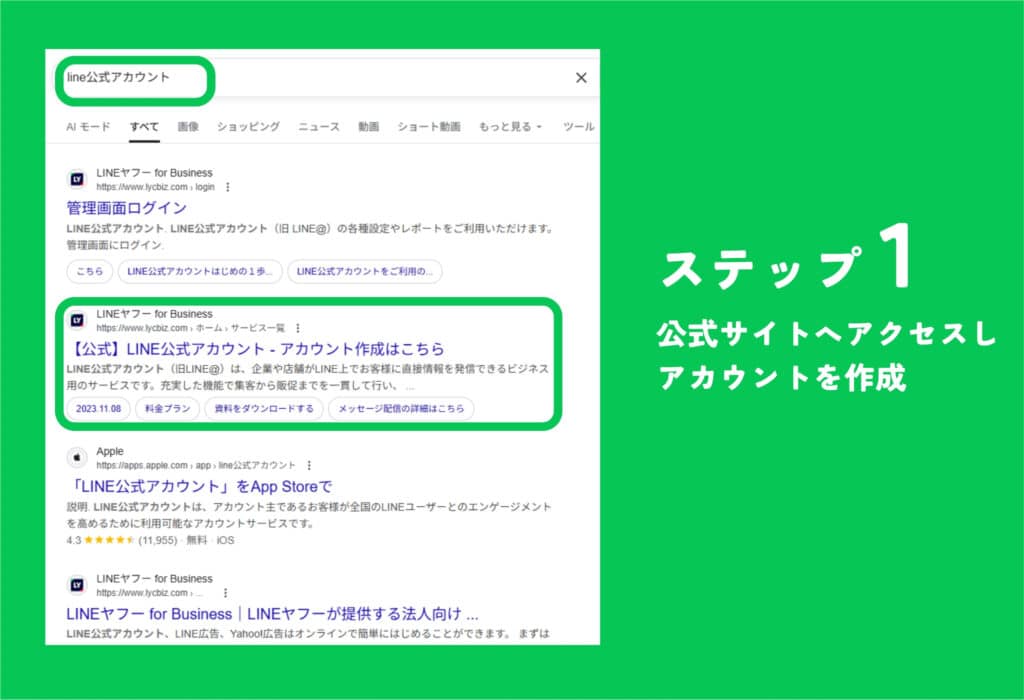The image size is (1024, 700).
Task: Switch to the ニュース search tab
Action: 318,127
